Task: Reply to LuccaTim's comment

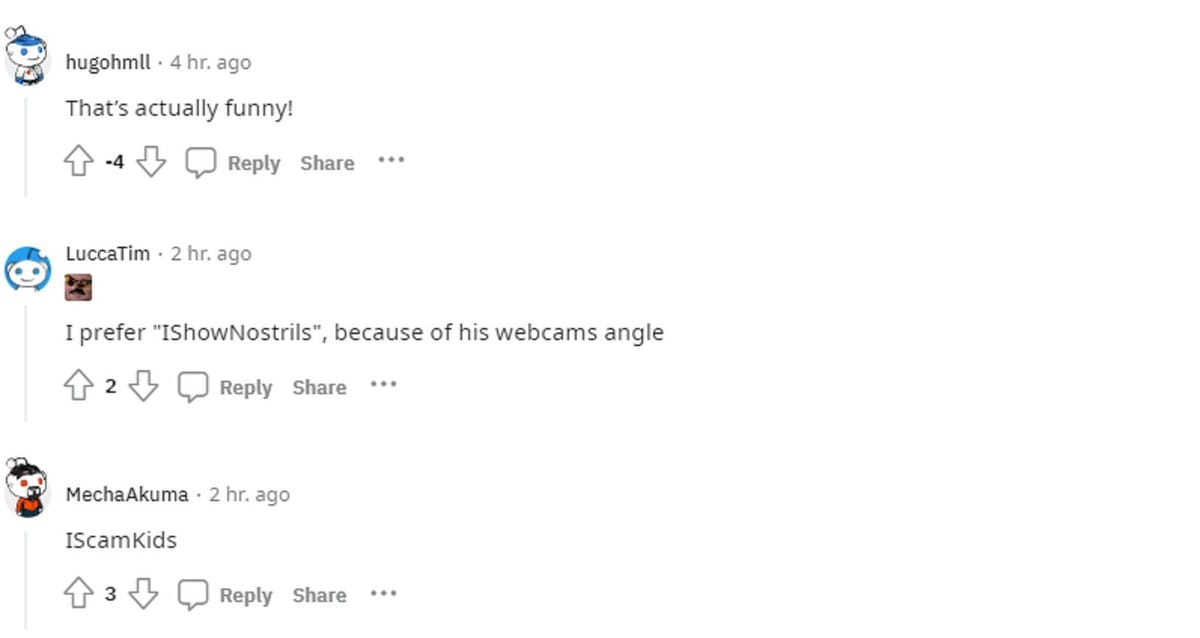Action: pos(225,387)
